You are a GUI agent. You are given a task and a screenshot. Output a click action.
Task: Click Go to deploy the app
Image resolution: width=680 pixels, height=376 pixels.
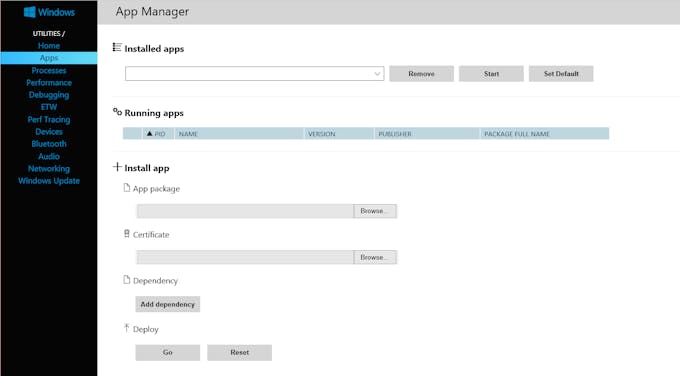(168, 353)
